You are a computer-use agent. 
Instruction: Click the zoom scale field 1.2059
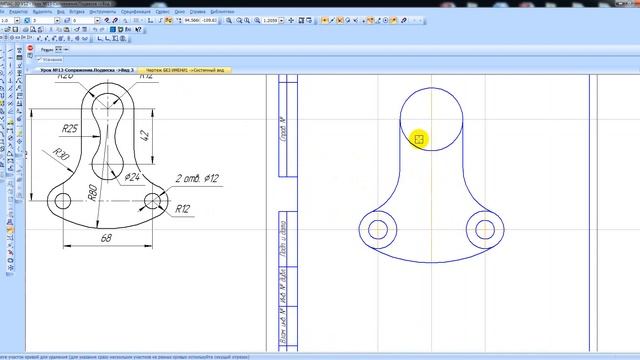click(x=270, y=20)
